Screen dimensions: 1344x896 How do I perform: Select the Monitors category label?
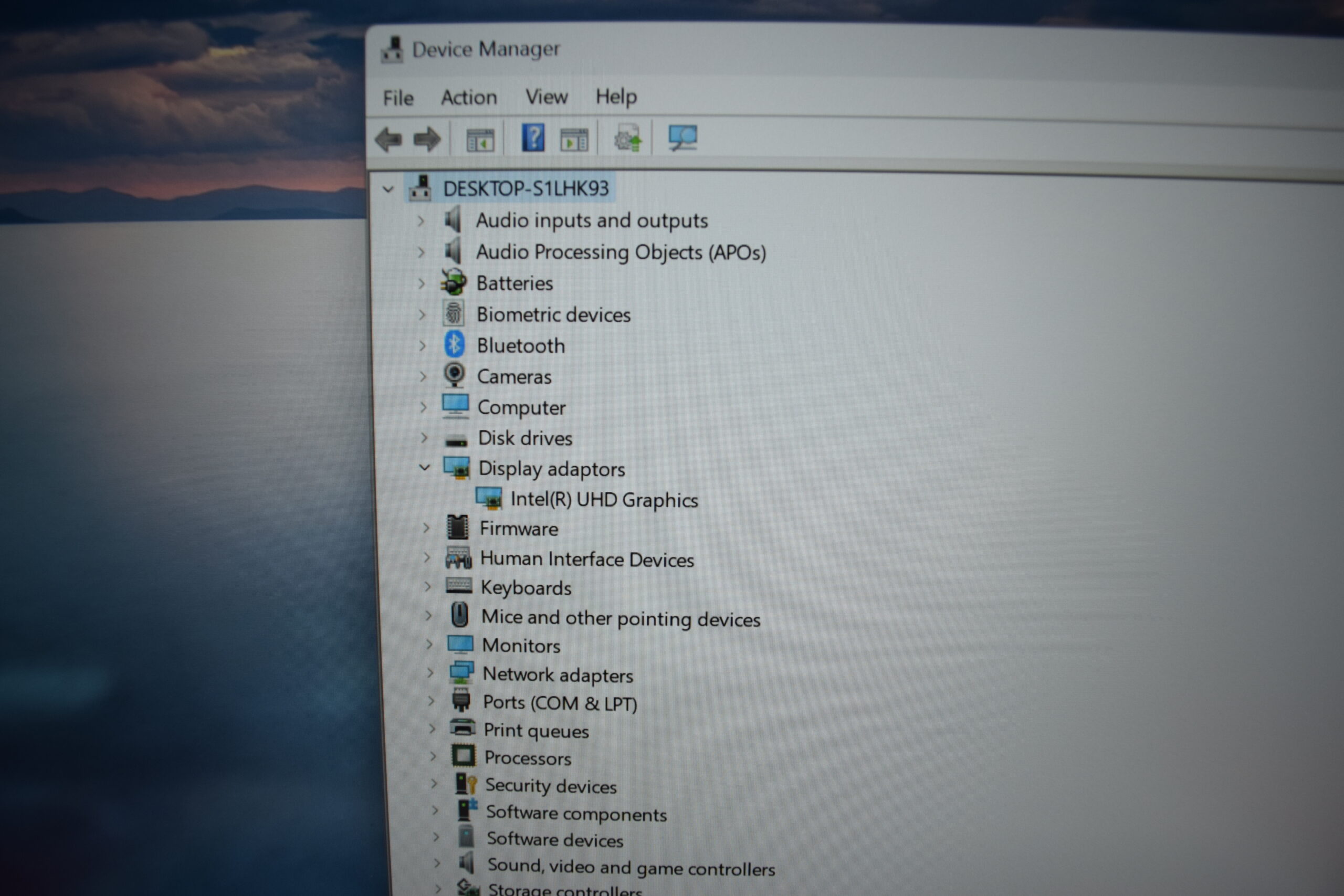(x=521, y=646)
